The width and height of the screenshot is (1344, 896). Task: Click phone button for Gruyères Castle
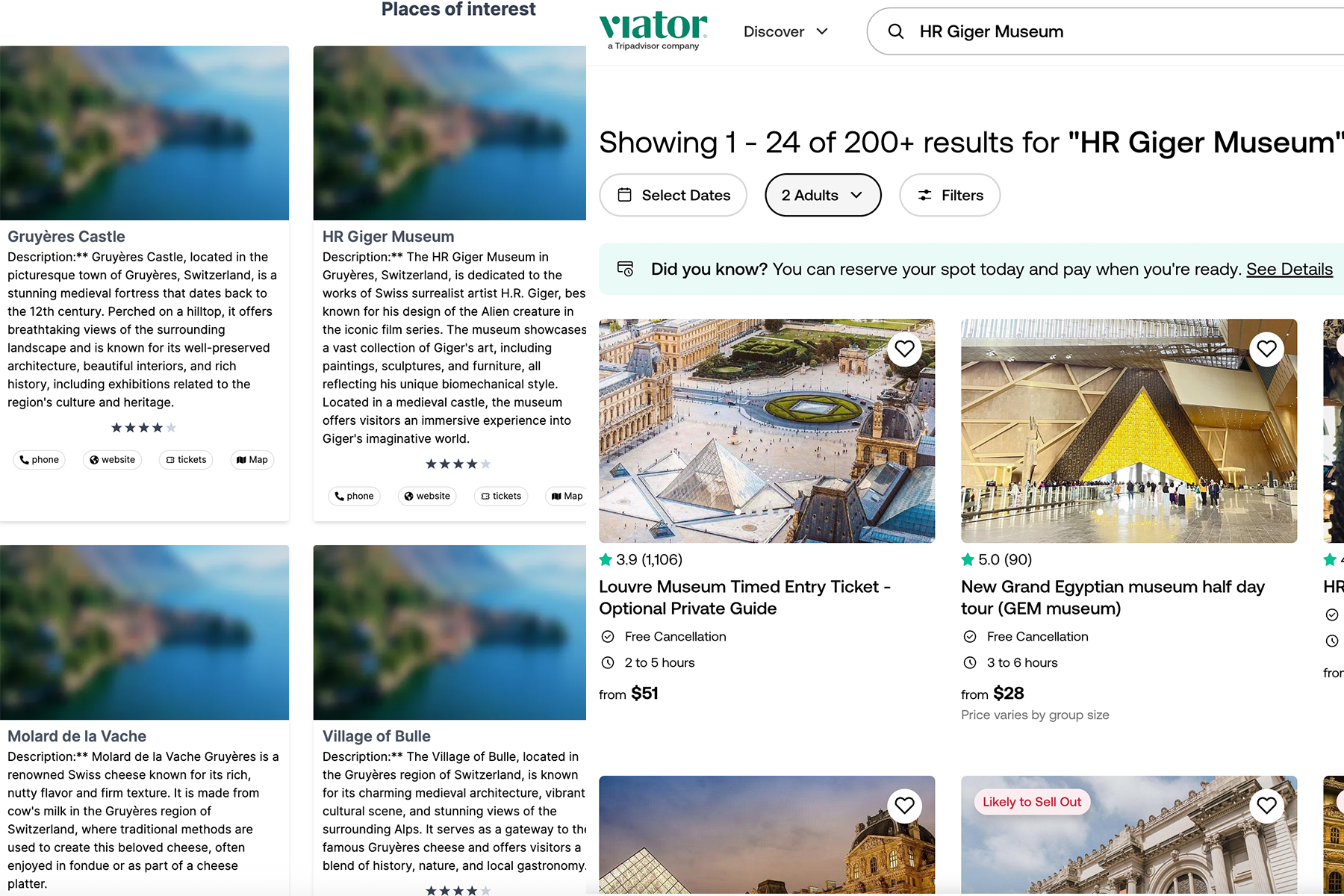pos(40,460)
